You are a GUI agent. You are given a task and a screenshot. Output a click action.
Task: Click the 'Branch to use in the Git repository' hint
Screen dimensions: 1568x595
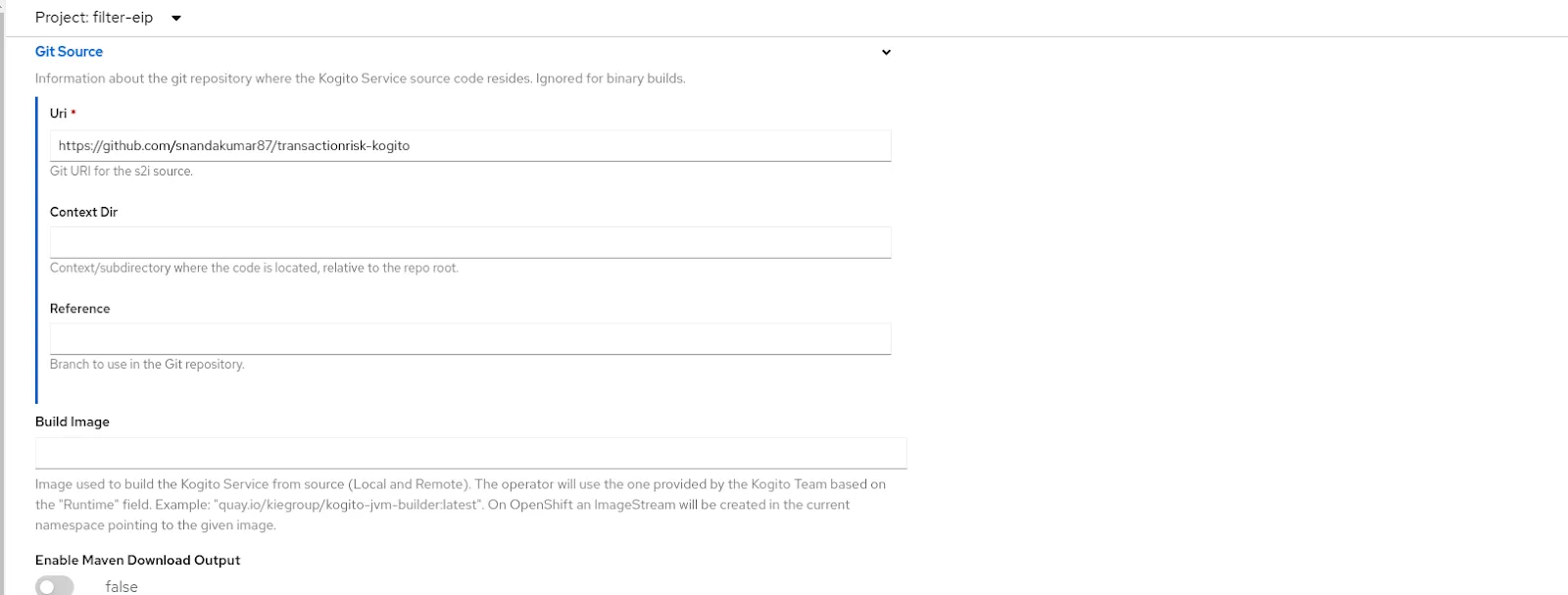pyautogui.click(x=147, y=364)
